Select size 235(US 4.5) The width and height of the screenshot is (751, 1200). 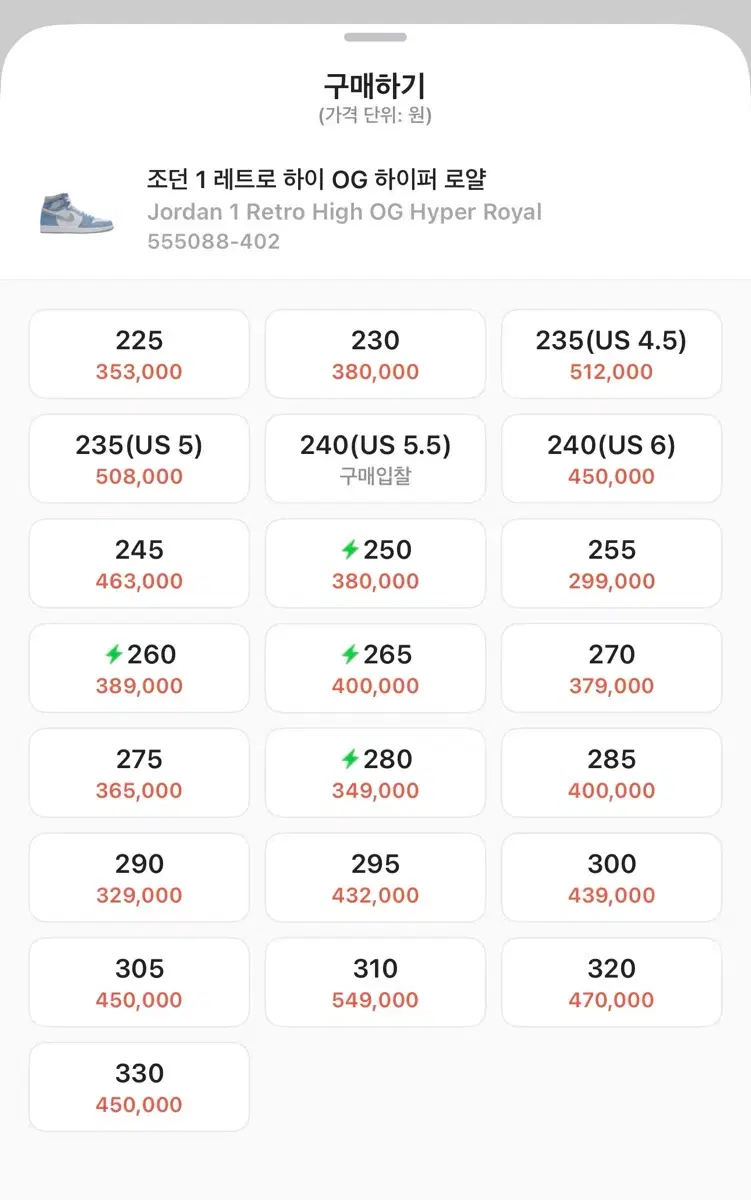[611, 355]
